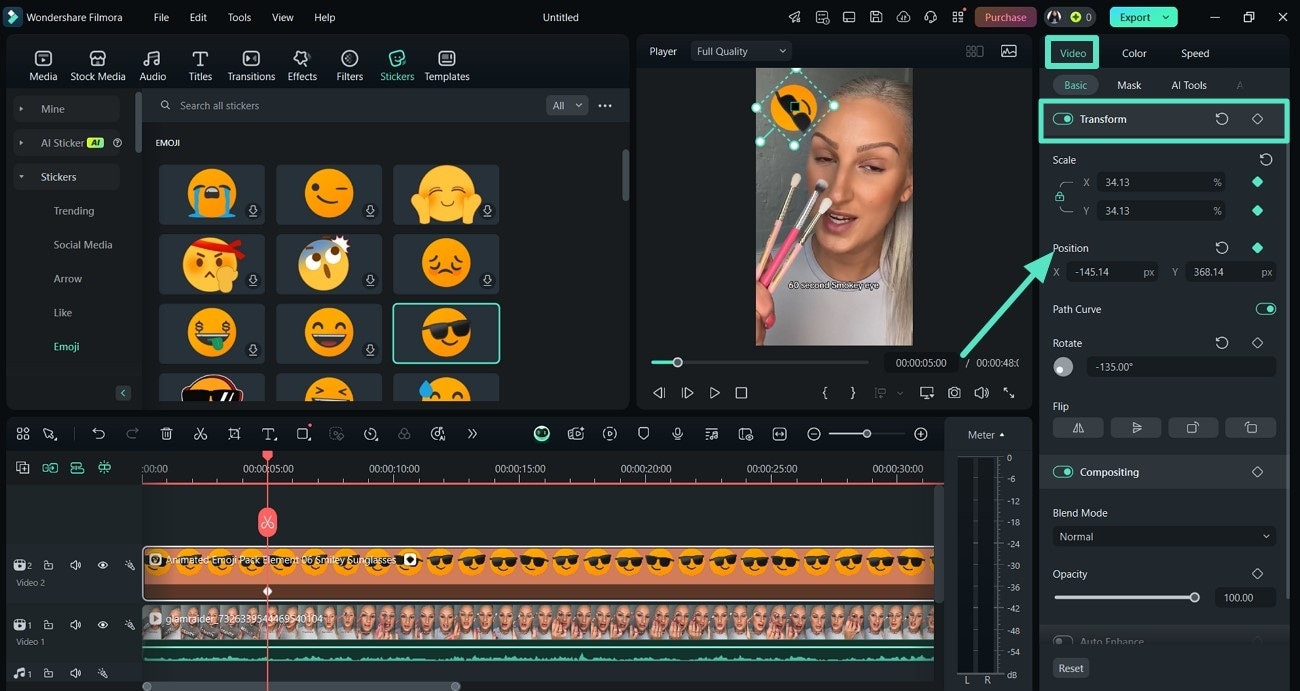Switch to the Color tab

point(1134,53)
